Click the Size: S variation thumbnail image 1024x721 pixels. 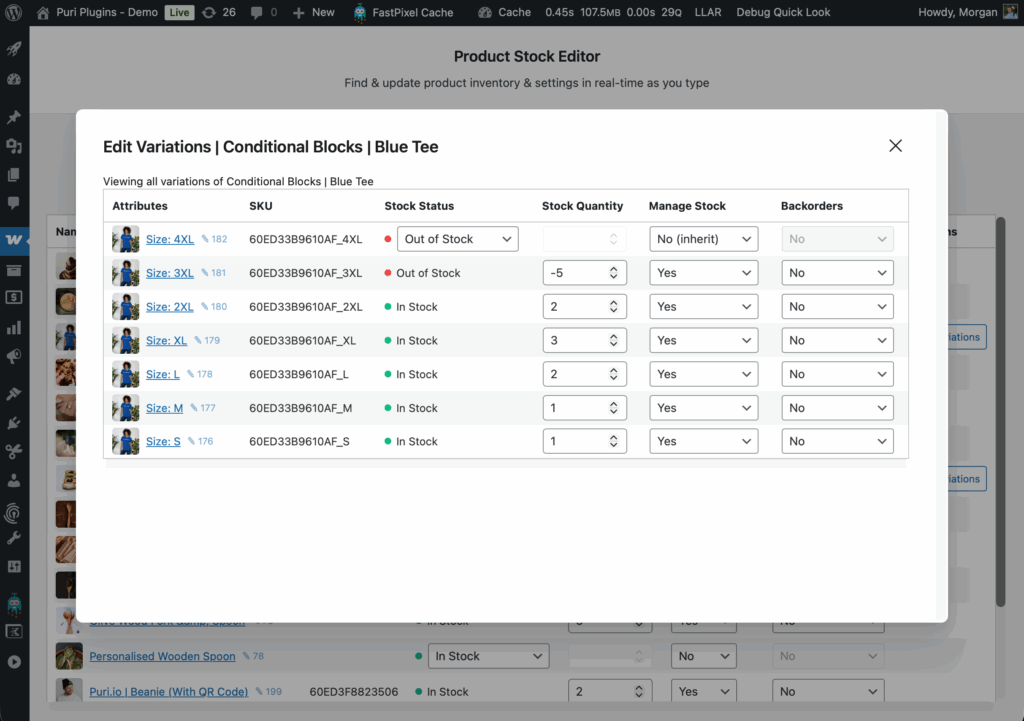pos(125,441)
